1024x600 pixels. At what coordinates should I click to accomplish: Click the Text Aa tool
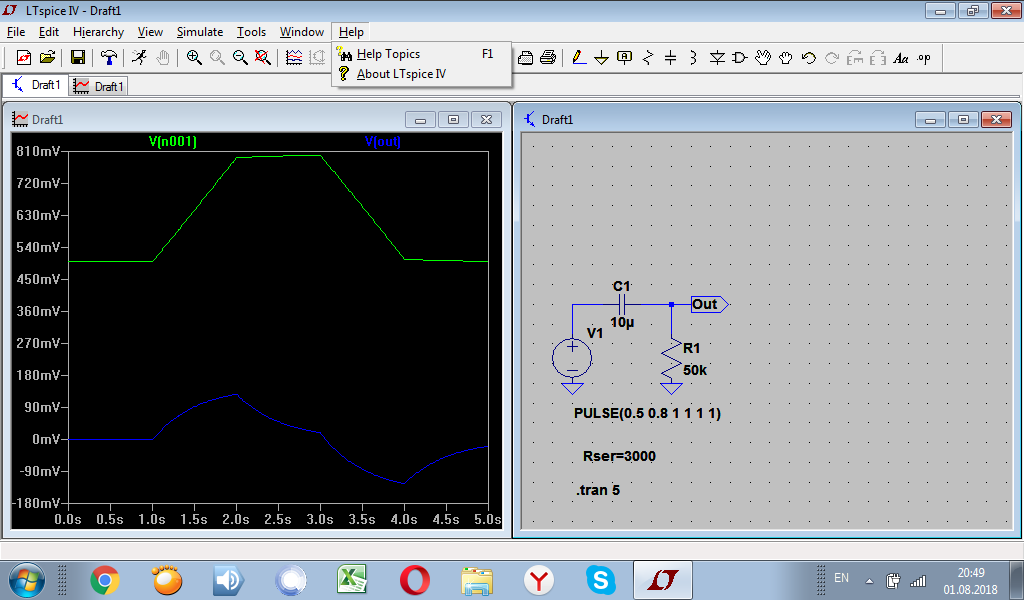click(x=900, y=58)
